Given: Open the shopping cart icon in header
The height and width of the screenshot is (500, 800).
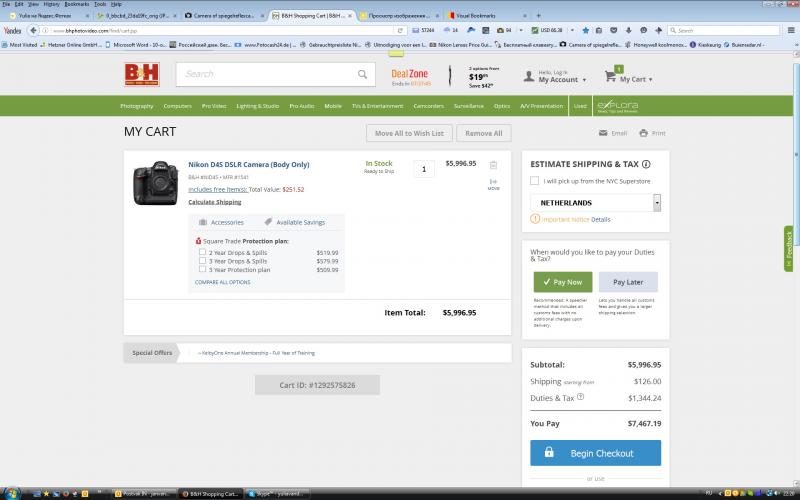Looking at the screenshot, I should click(x=611, y=77).
